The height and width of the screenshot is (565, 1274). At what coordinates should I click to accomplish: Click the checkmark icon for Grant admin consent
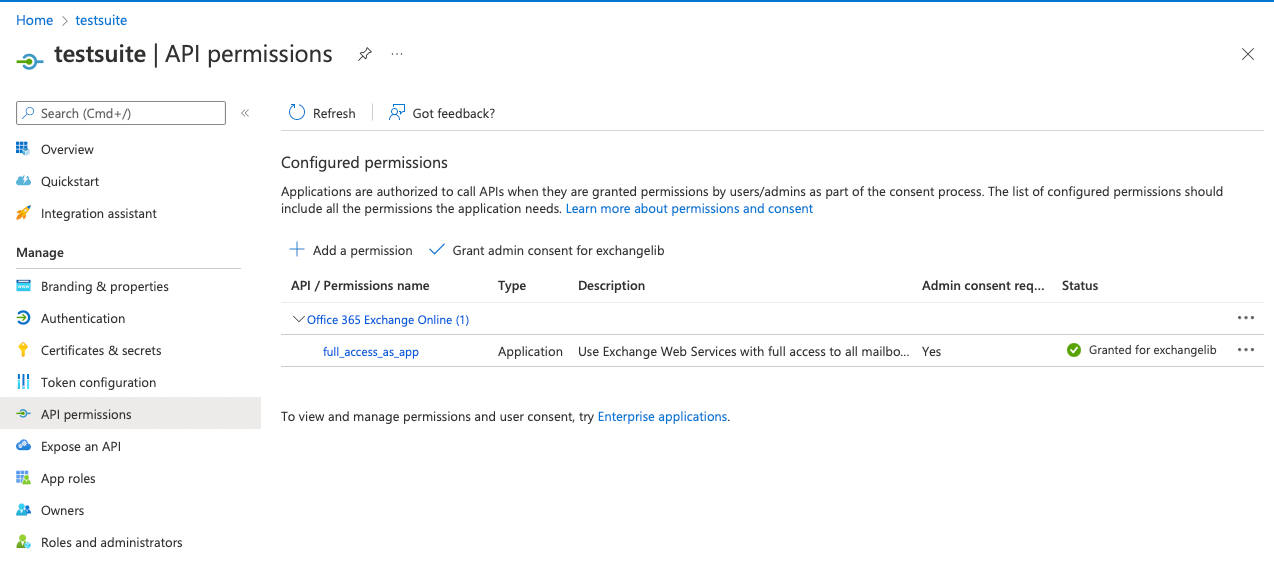point(436,250)
